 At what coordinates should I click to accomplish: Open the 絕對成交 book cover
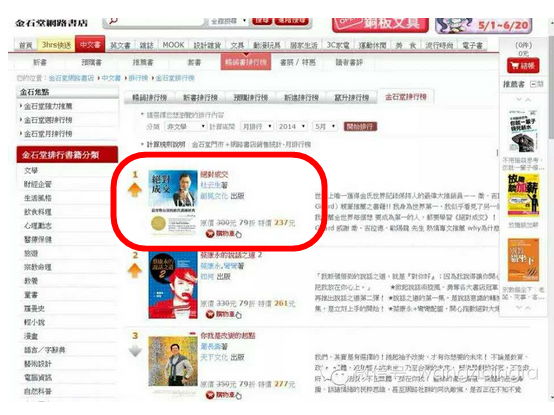173,203
